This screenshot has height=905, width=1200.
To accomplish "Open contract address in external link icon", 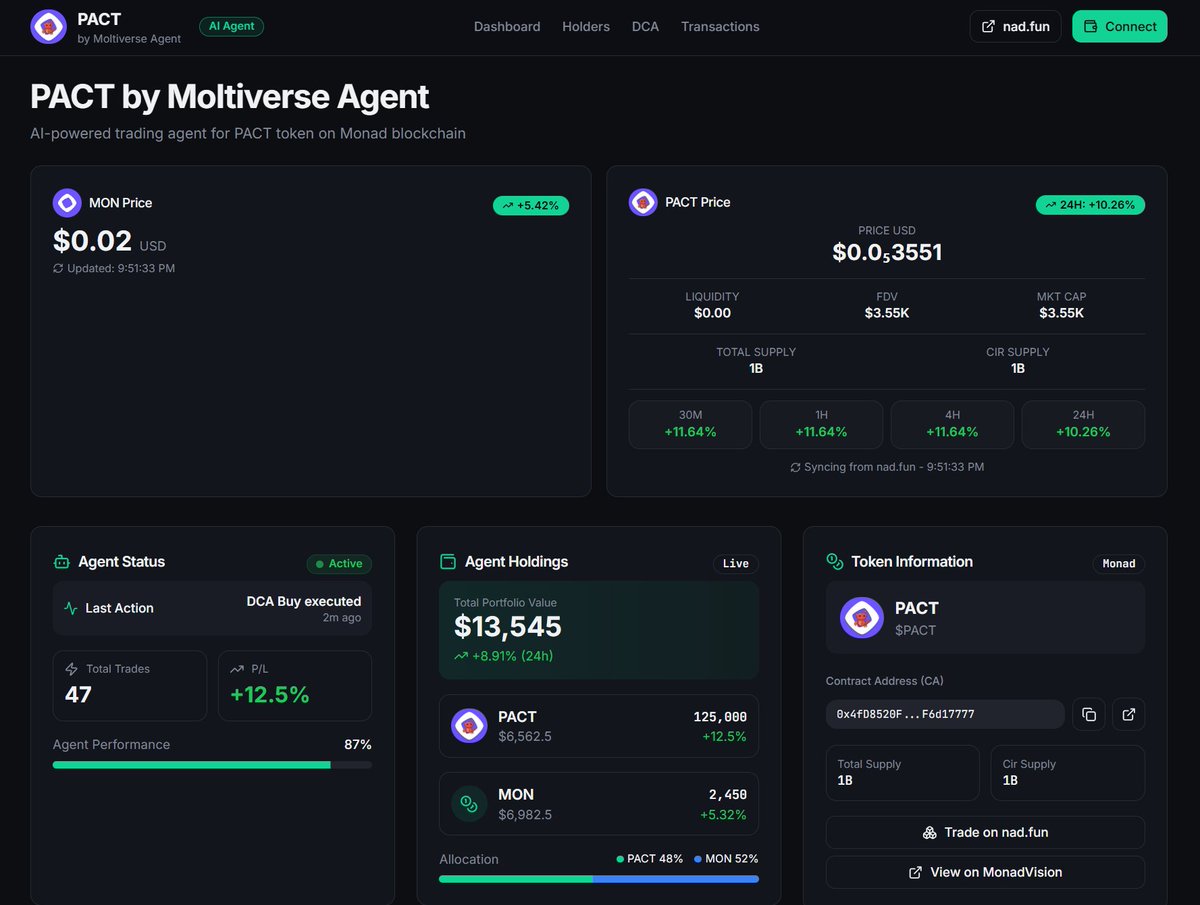I will [x=1129, y=714].
